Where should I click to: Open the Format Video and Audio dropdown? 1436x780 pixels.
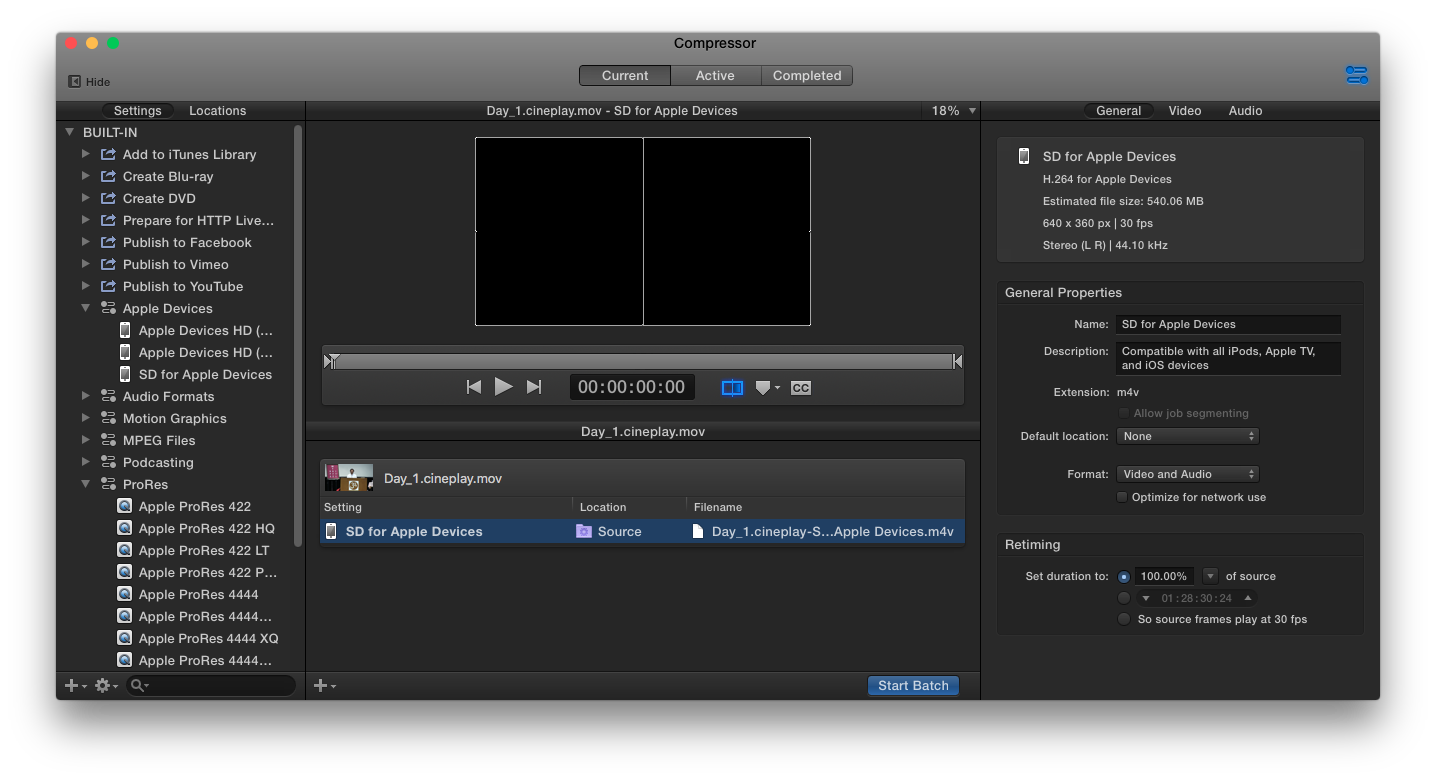(x=1187, y=474)
